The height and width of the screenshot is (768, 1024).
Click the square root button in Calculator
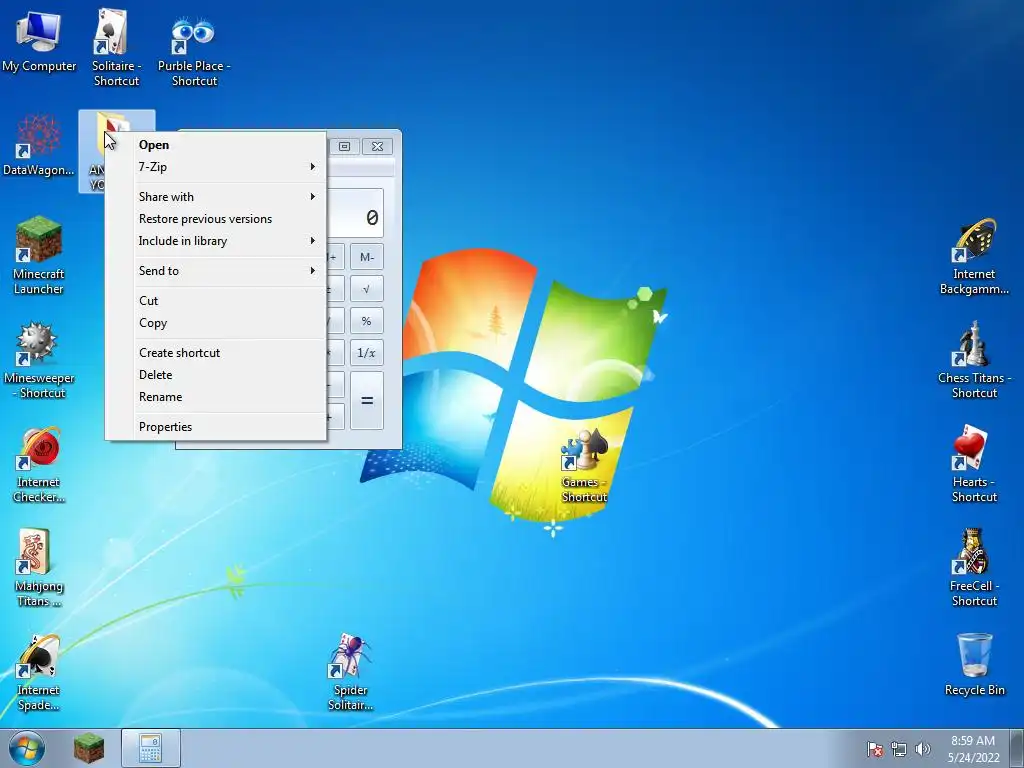point(366,289)
